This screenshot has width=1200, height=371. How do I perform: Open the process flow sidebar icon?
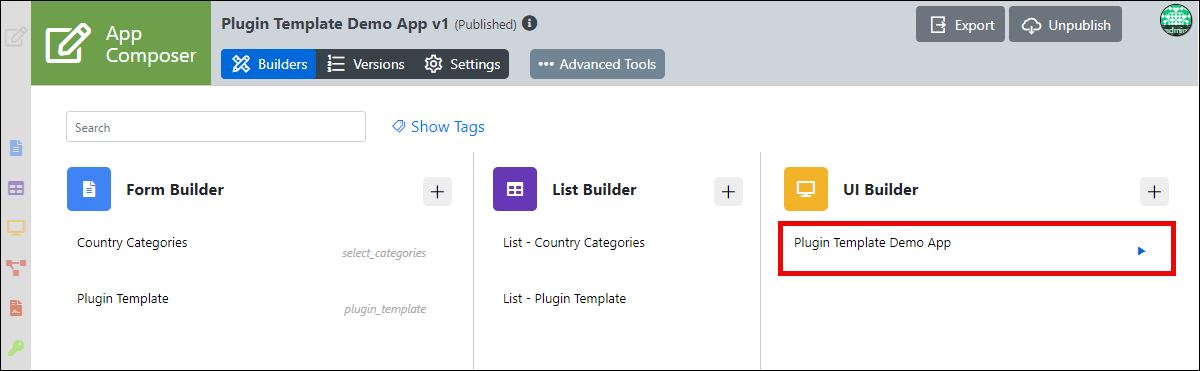[x=16, y=267]
